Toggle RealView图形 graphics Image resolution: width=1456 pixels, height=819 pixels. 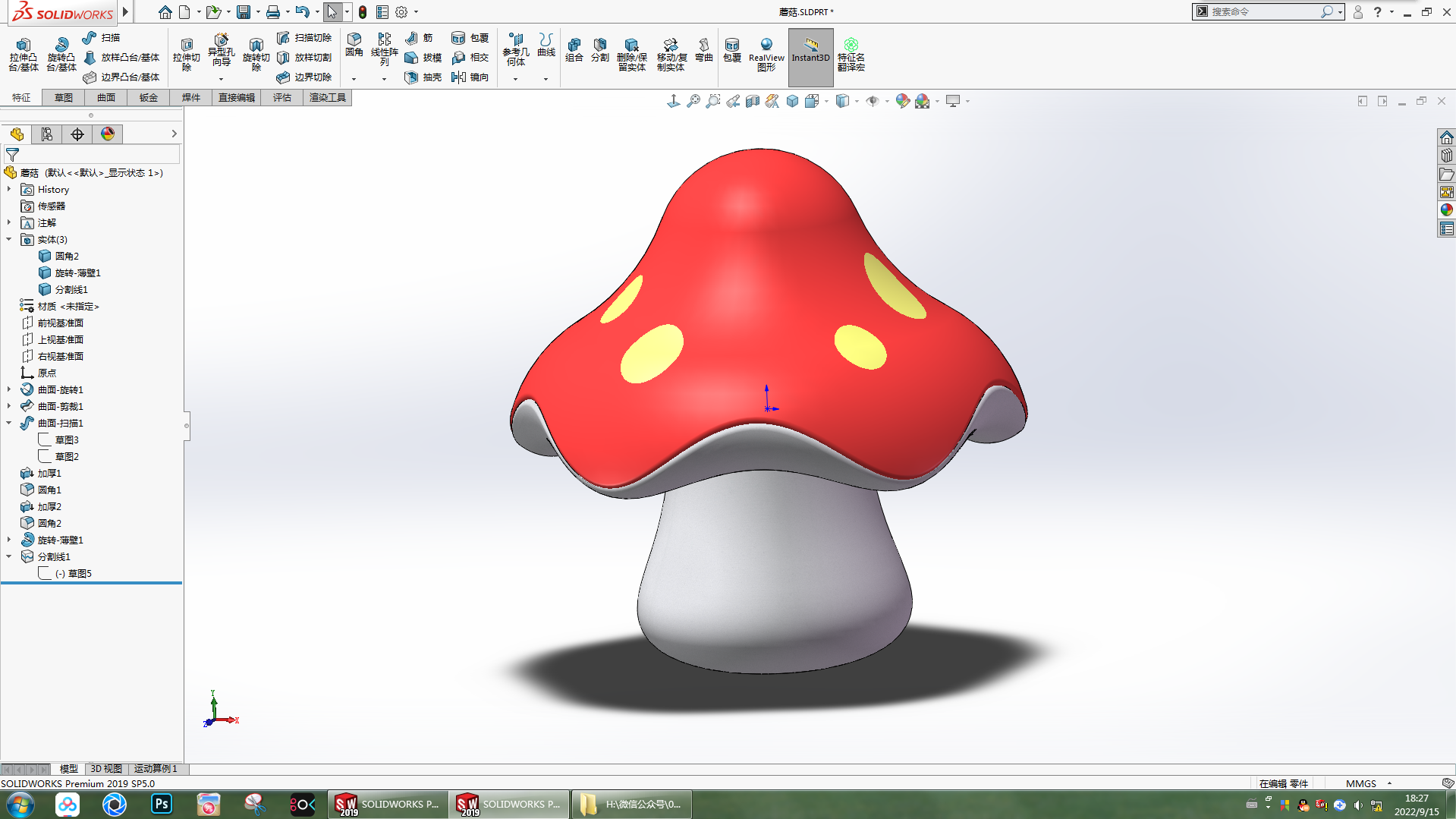pos(766,55)
